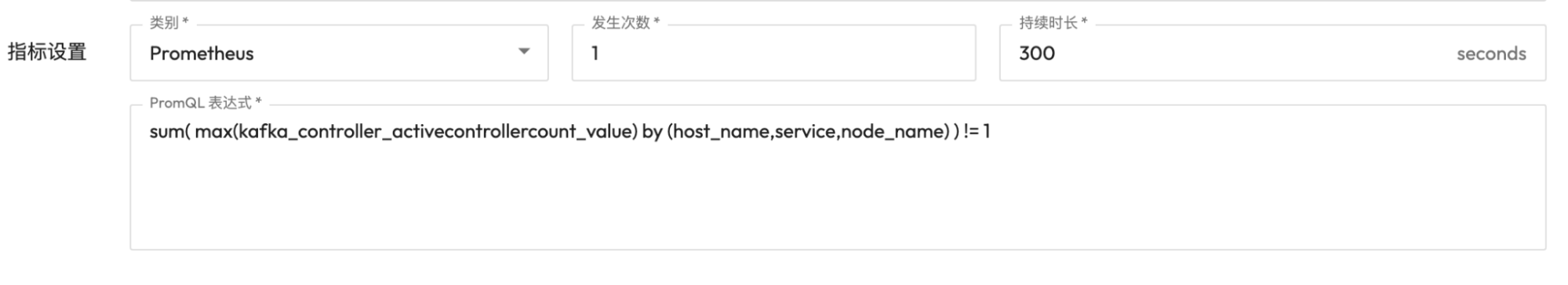The image size is (1568, 285).
Task: Open the 类别 dropdown arrow
Action: pos(524,52)
